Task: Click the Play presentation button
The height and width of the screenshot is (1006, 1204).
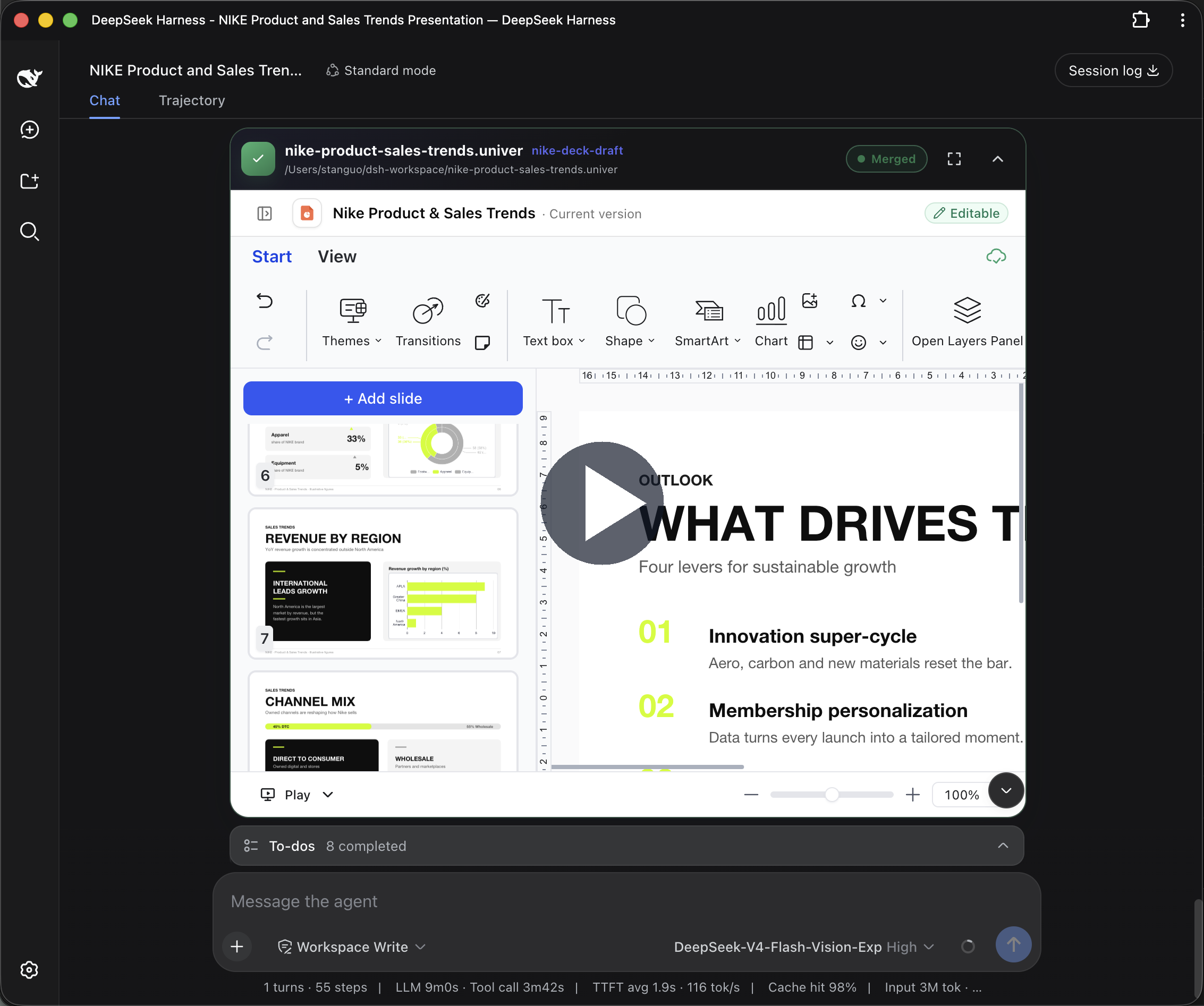Action: click(285, 795)
